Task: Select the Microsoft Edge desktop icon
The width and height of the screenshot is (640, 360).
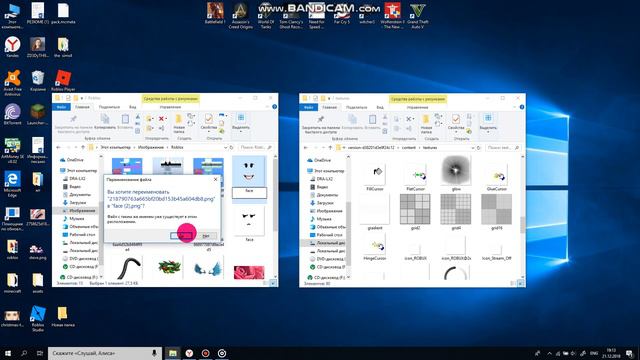Action: pos(12,184)
